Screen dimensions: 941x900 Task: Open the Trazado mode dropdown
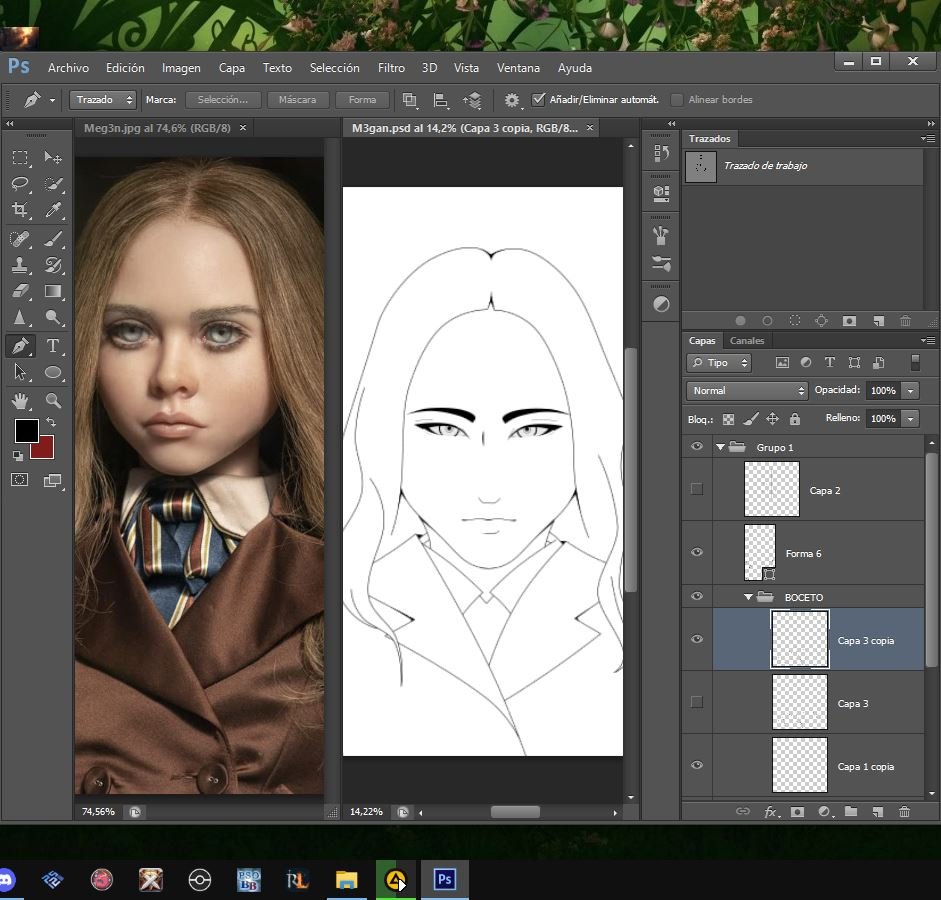pyautogui.click(x=103, y=100)
